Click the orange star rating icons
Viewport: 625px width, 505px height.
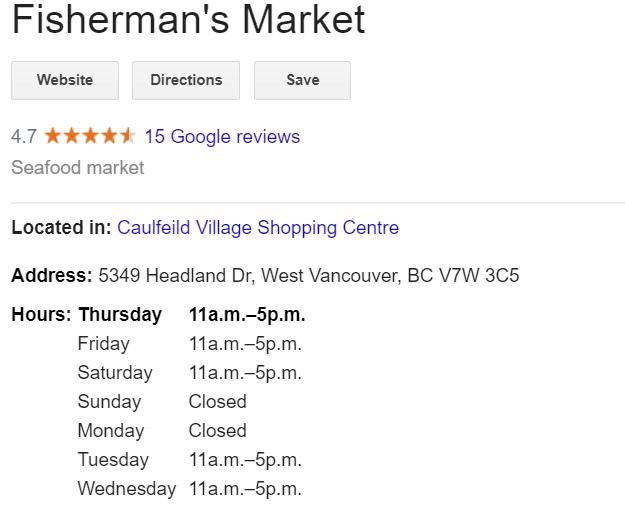tap(90, 136)
